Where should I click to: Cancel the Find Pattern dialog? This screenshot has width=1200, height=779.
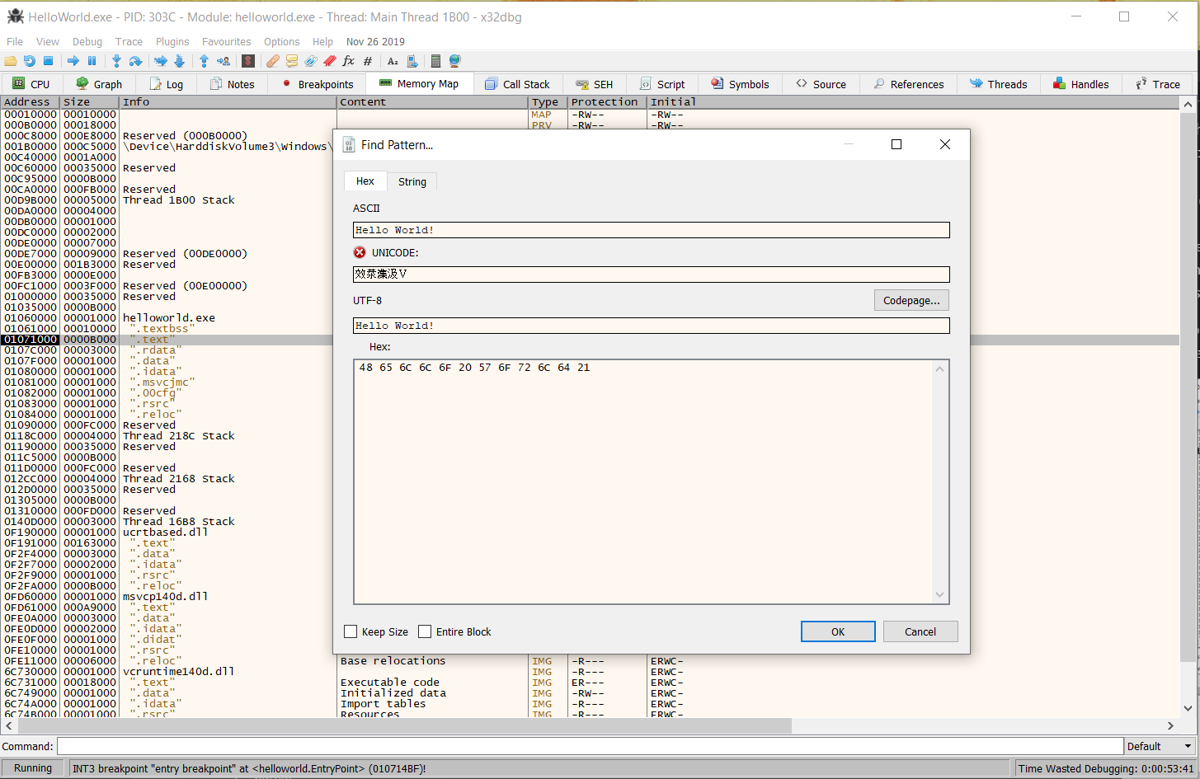click(x=920, y=631)
